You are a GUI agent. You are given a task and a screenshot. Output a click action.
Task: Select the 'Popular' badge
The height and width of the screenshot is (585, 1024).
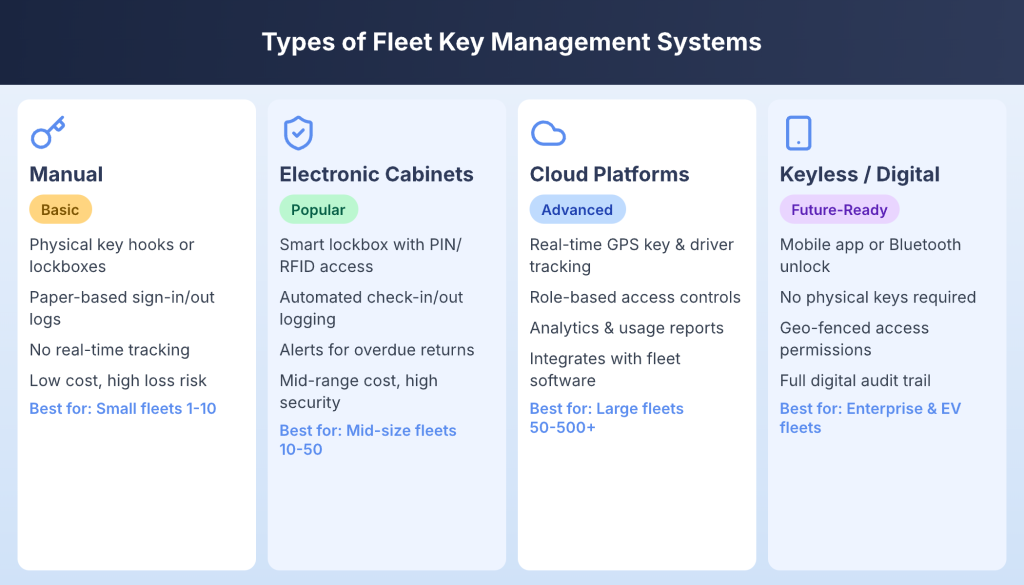click(x=318, y=210)
